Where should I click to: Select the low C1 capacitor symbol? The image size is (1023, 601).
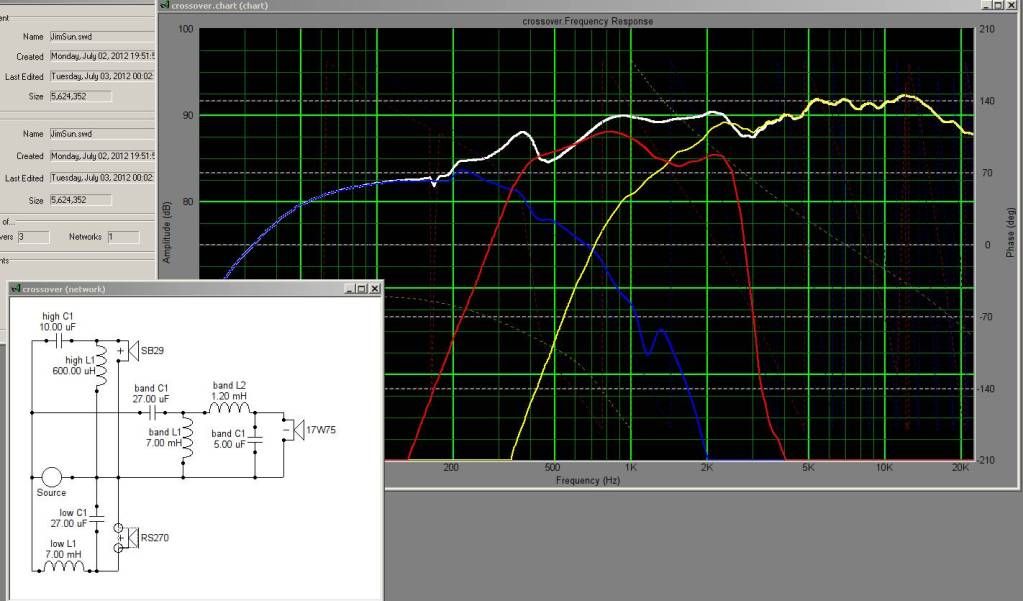coord(97,518)
